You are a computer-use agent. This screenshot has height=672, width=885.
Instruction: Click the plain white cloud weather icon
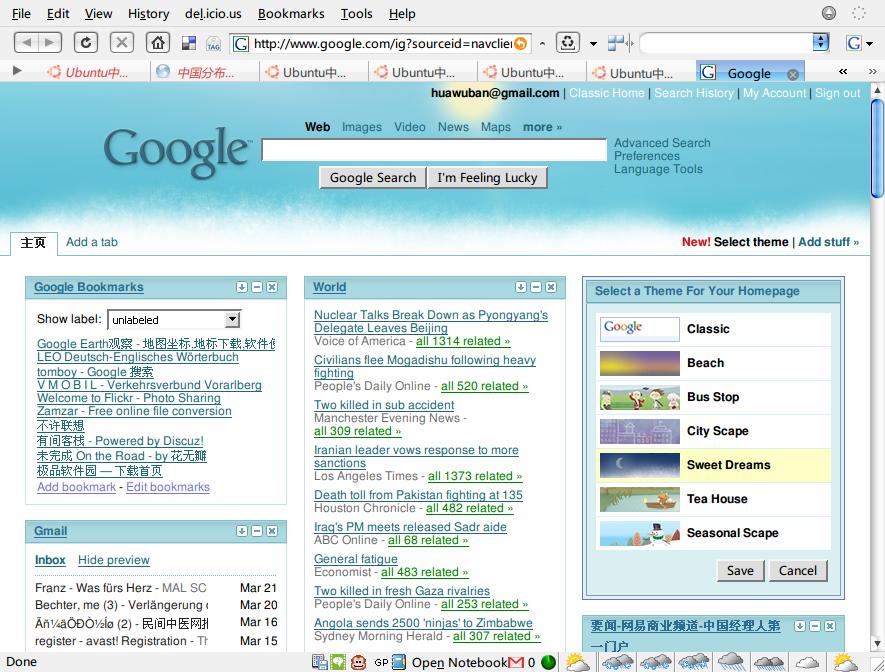pos(807,662)
